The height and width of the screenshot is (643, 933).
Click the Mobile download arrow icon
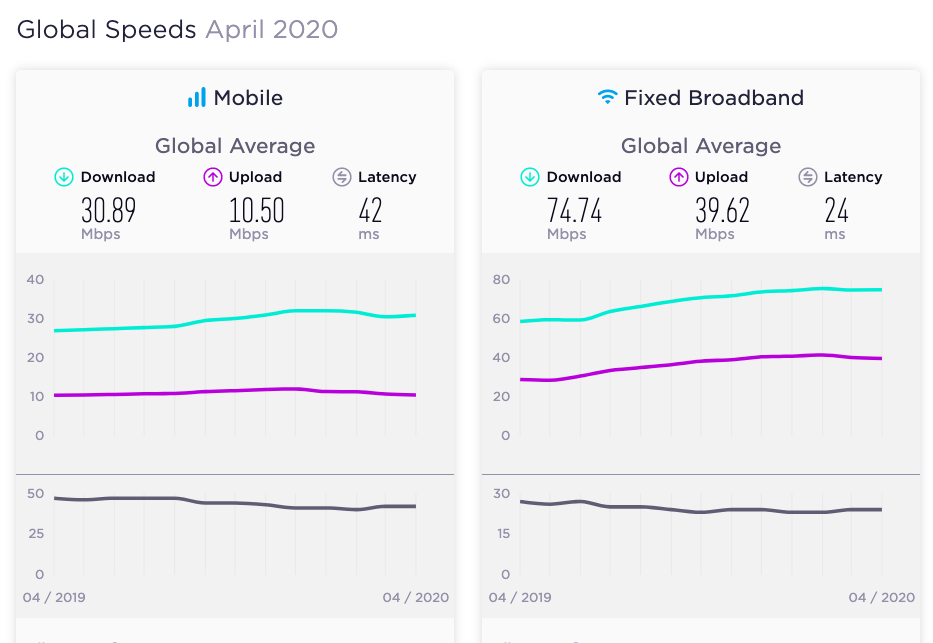coord(64,177)
